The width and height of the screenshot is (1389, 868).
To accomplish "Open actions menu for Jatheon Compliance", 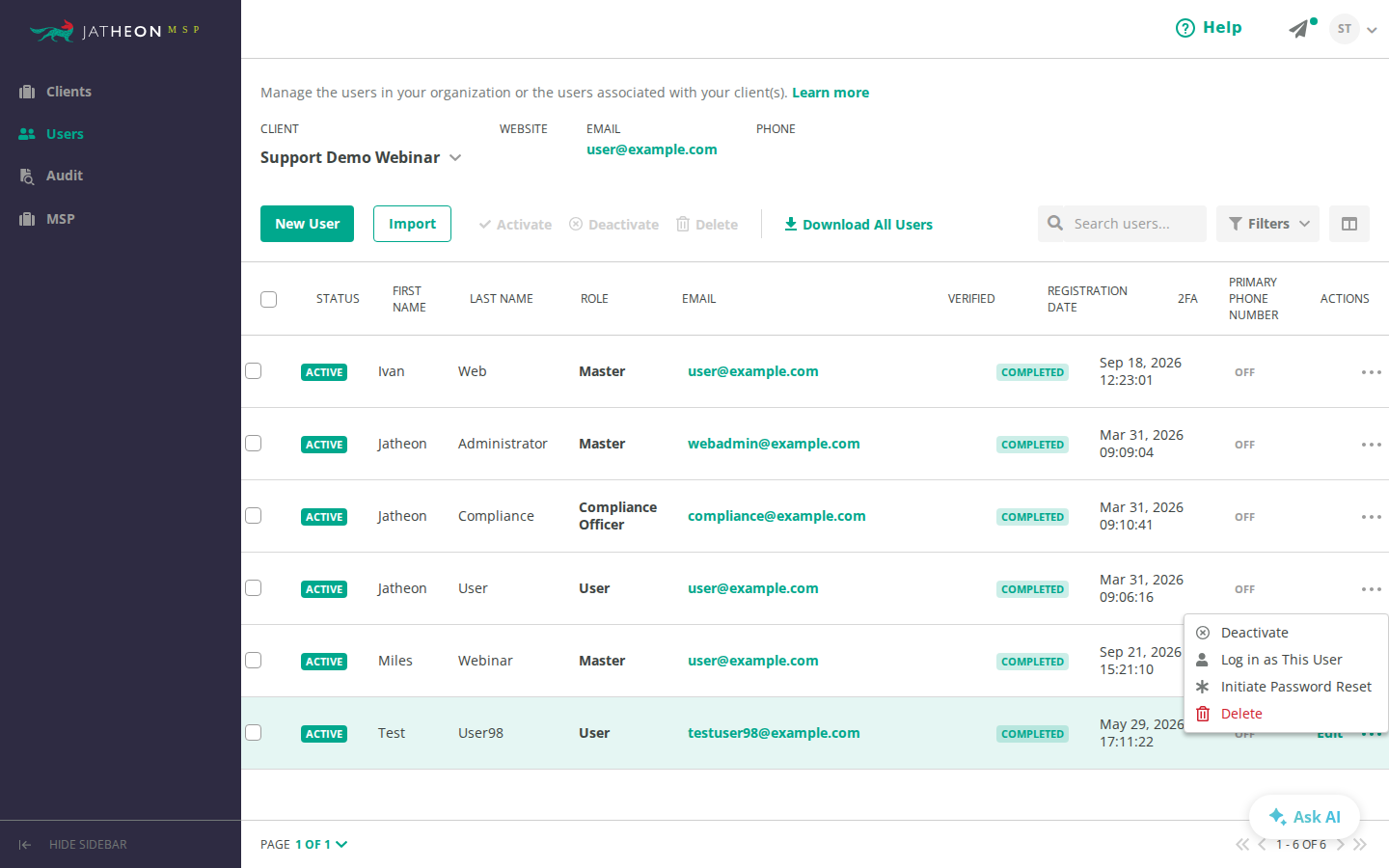I will coord(1371,517).
